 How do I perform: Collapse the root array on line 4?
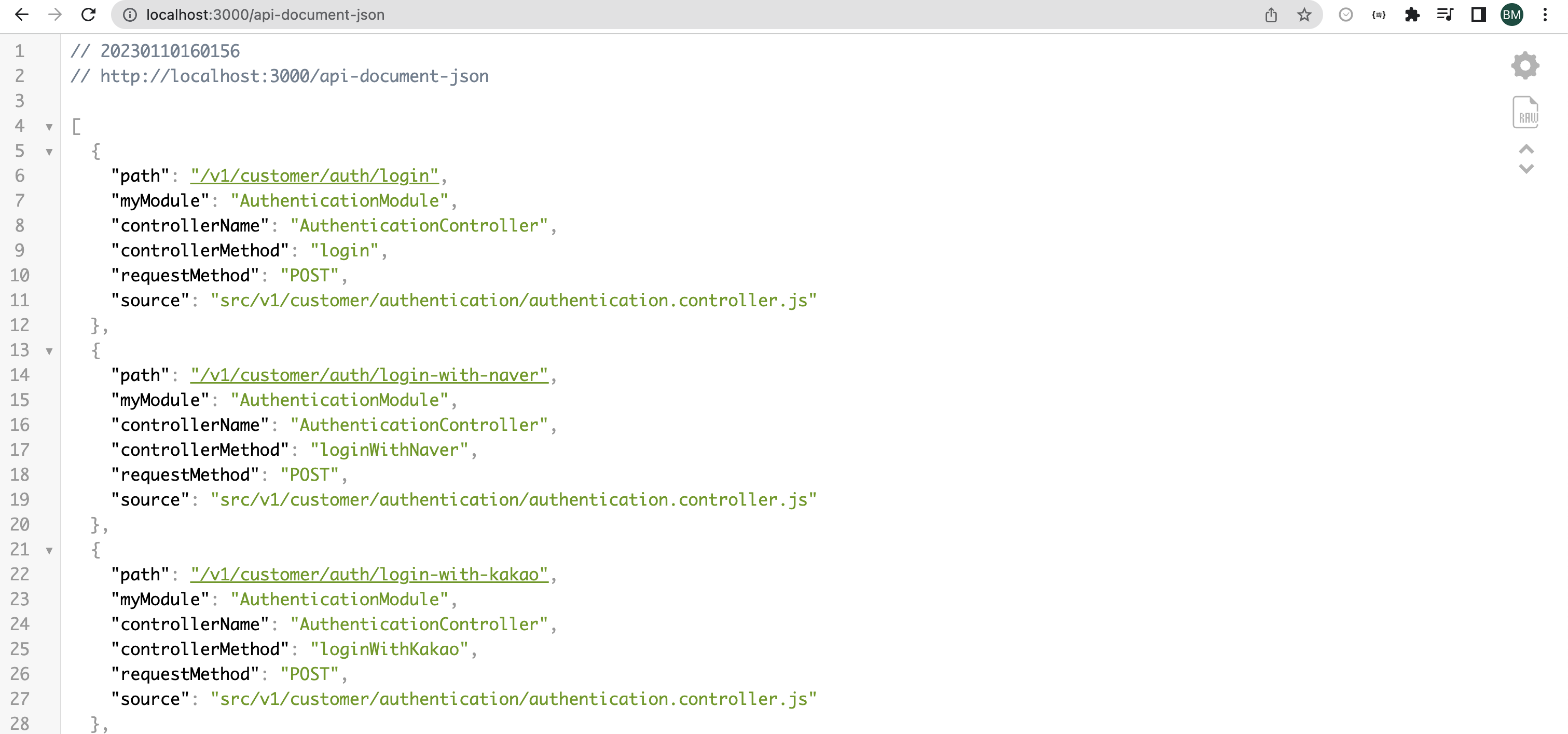click(49, 127)
